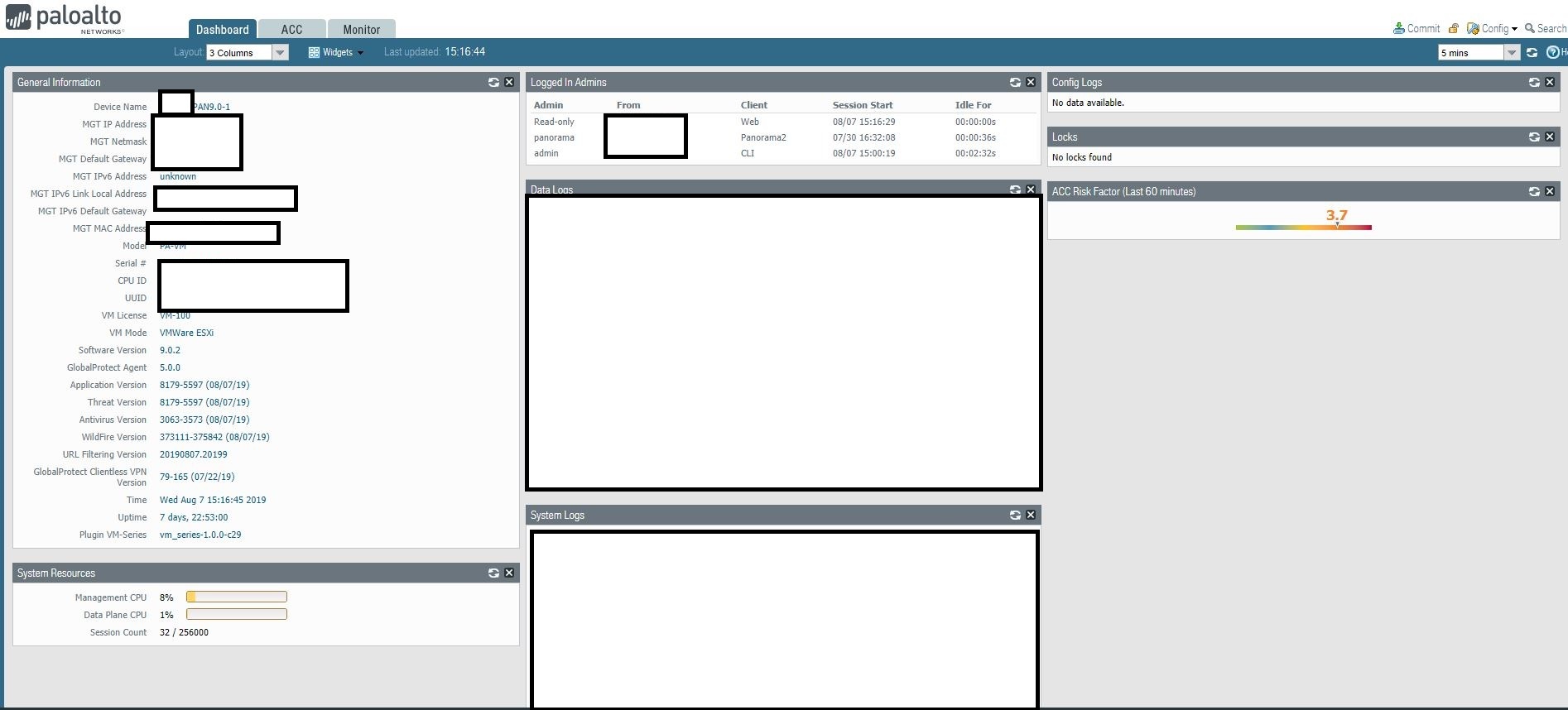Click Uptime value '7 days, 22:53:00'

click(194, 517)
